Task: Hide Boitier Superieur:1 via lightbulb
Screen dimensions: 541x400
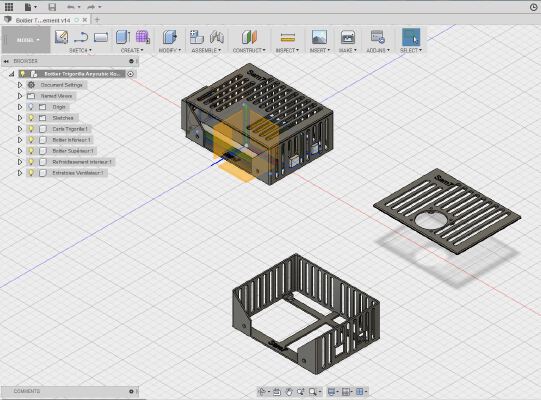Action: point(31,151)
